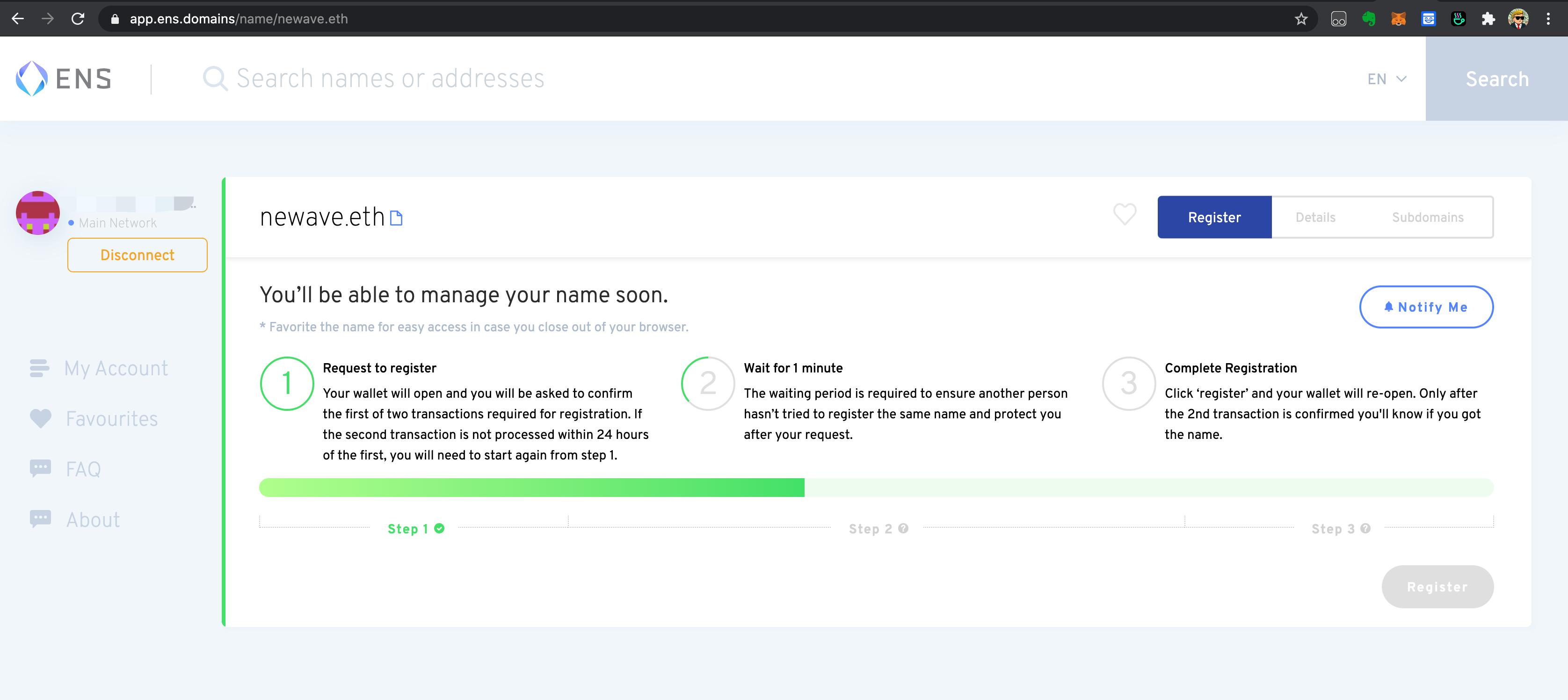
Task: Focus the Search names or addresses field
Action: 390,79
